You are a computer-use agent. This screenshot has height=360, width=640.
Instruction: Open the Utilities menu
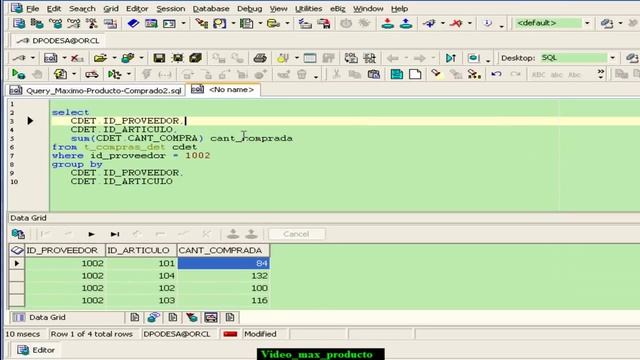[308, 9]
